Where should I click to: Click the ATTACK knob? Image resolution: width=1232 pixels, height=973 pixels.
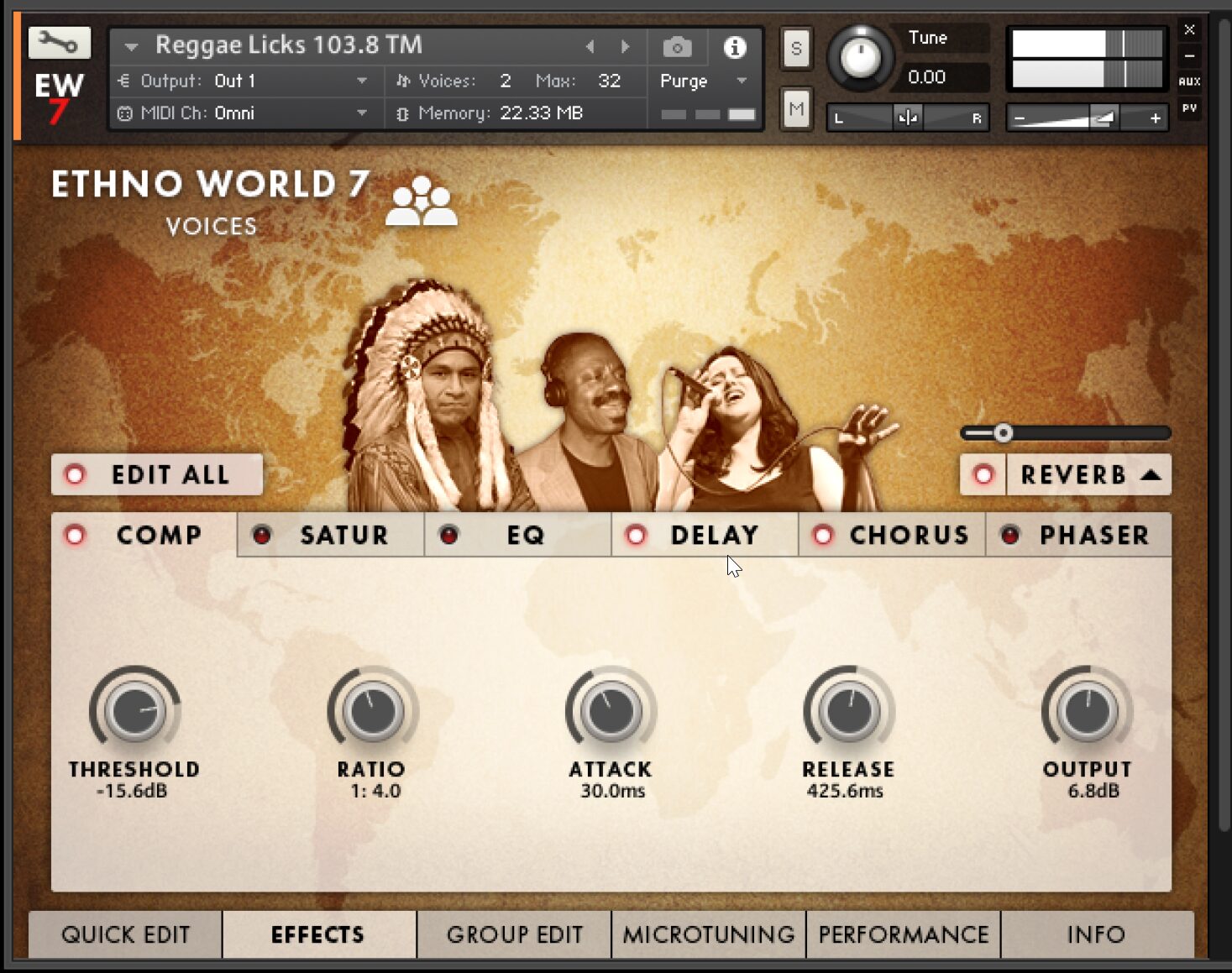click(x=611, y=711)
